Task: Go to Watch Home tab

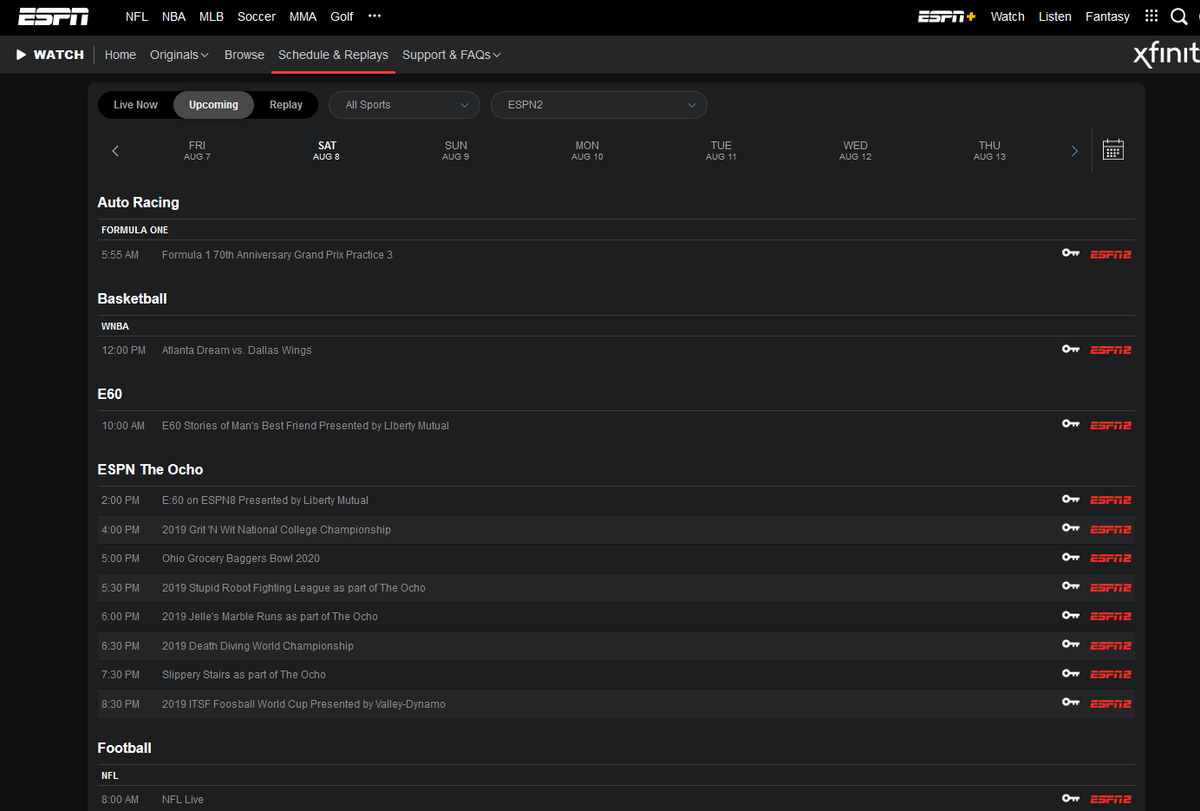Action: [x=120, y=55]
